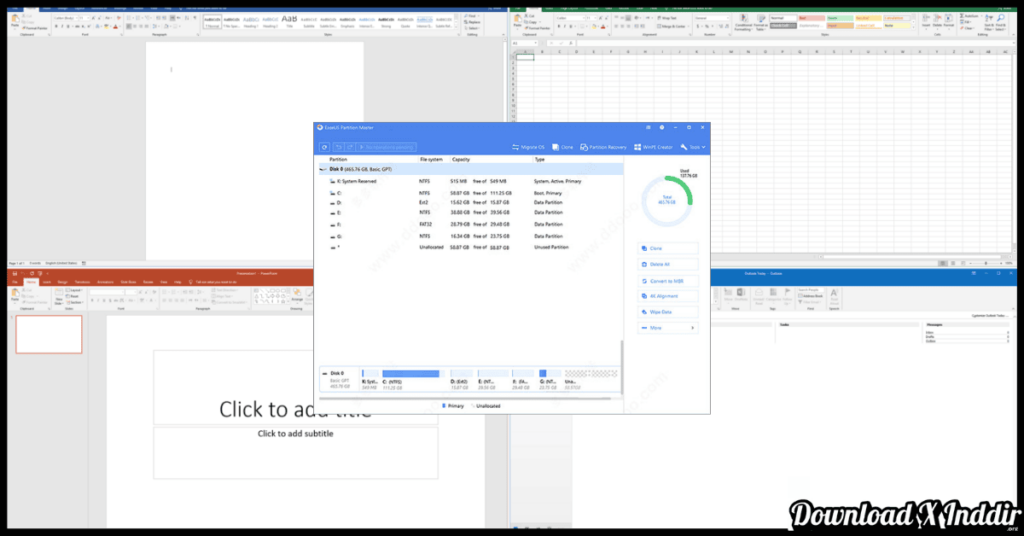The height and width of the screenshot is (536, 1024).
Task: Open the Animations tab in PowerPoint
Action: click(x=105, y=282)
